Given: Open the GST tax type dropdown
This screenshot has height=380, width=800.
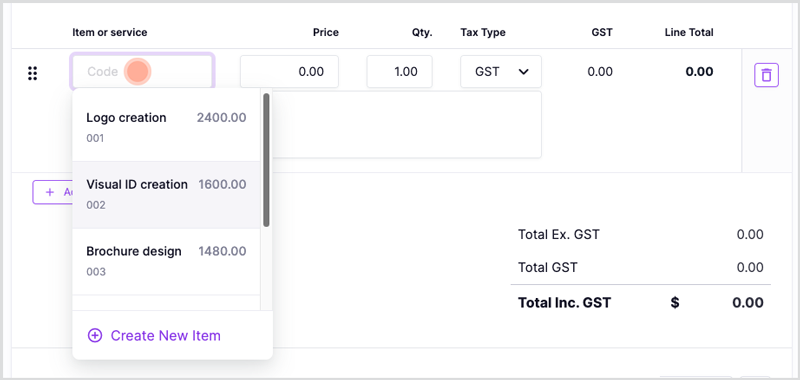Looking at the screenshot, I should [501, 71].
